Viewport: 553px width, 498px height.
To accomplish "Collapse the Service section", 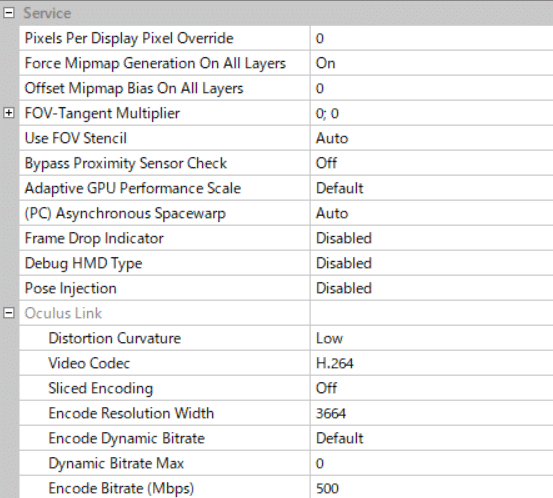I will coord(9,13).
